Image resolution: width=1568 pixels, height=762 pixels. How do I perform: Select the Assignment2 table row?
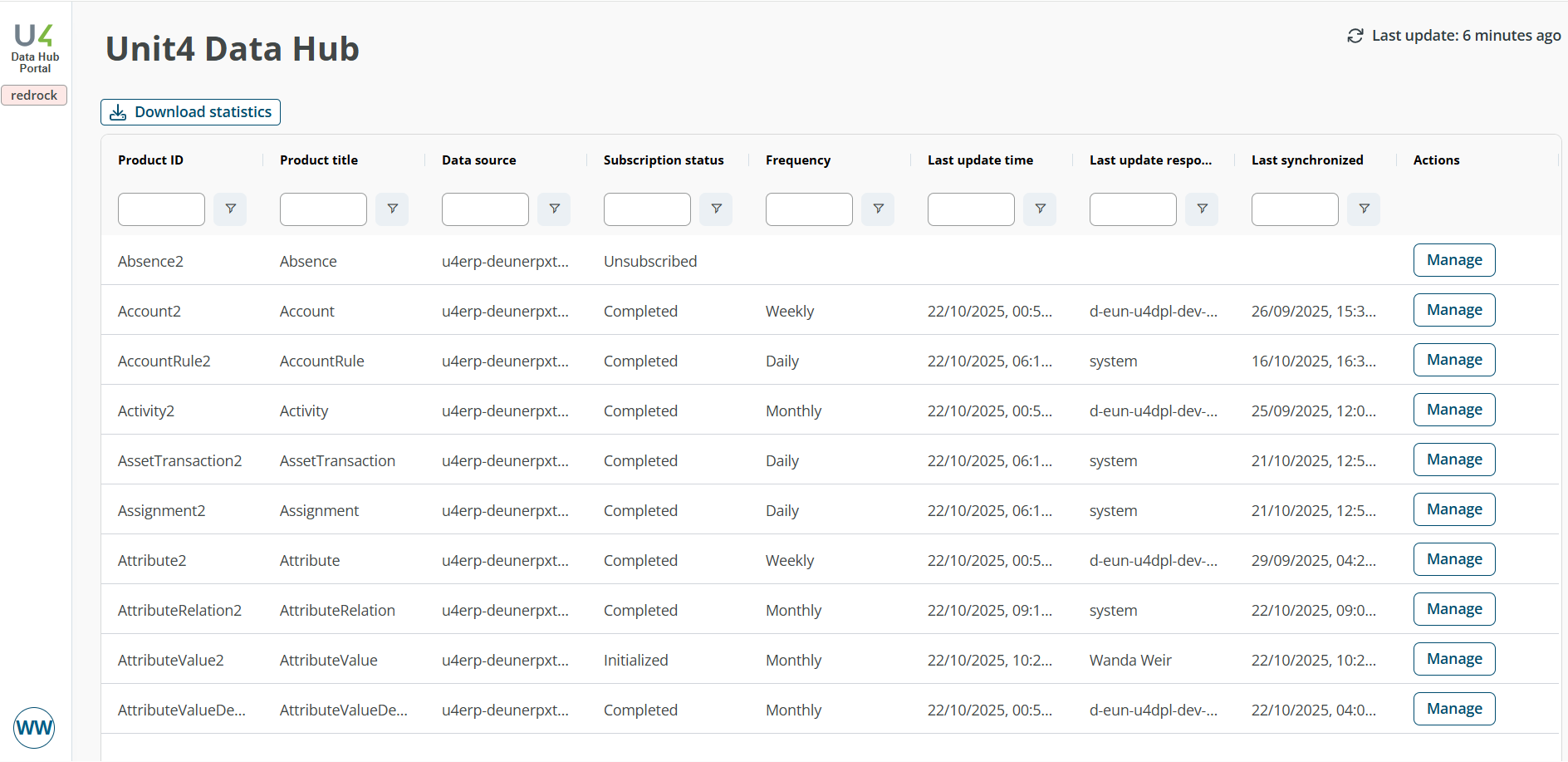581,509
